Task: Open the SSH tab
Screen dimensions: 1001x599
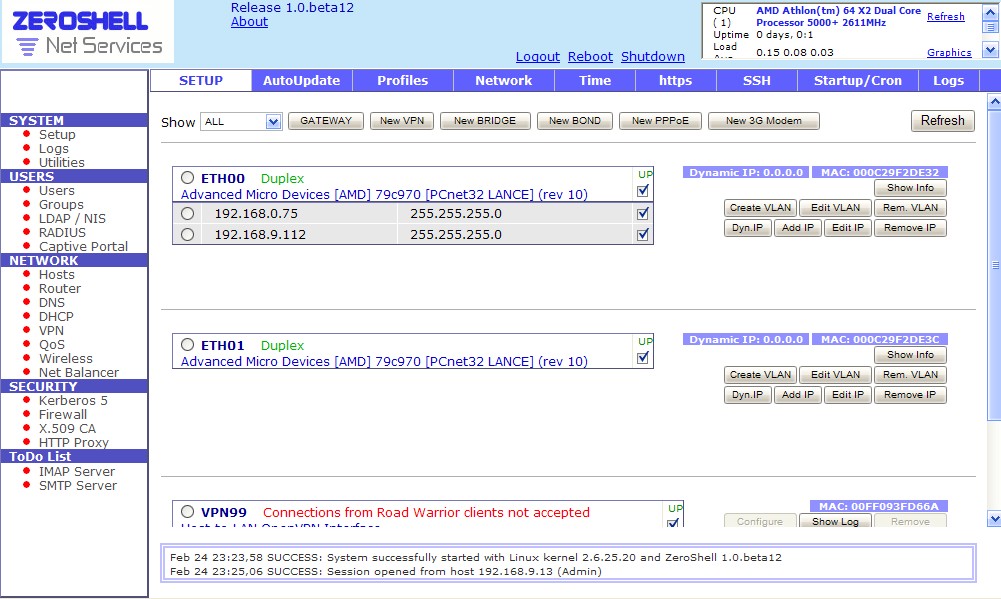Action: click(756, 80)
